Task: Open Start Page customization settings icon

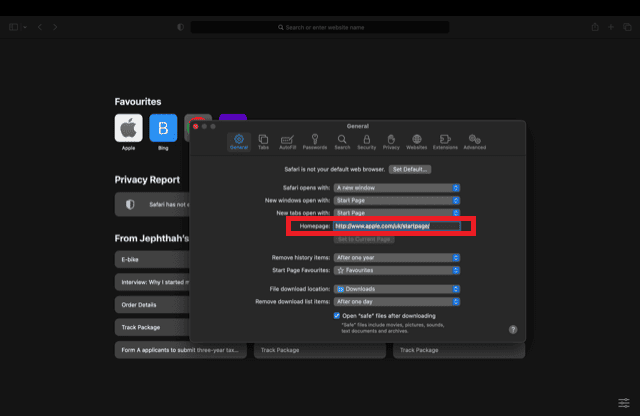Action: click(623, 402)
